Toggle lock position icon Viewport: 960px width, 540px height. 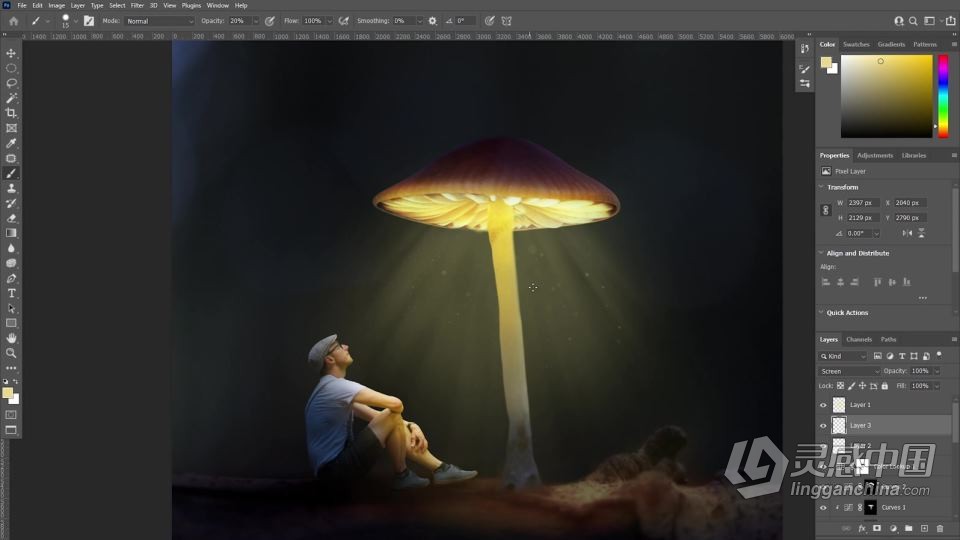(x=862, y=386)
